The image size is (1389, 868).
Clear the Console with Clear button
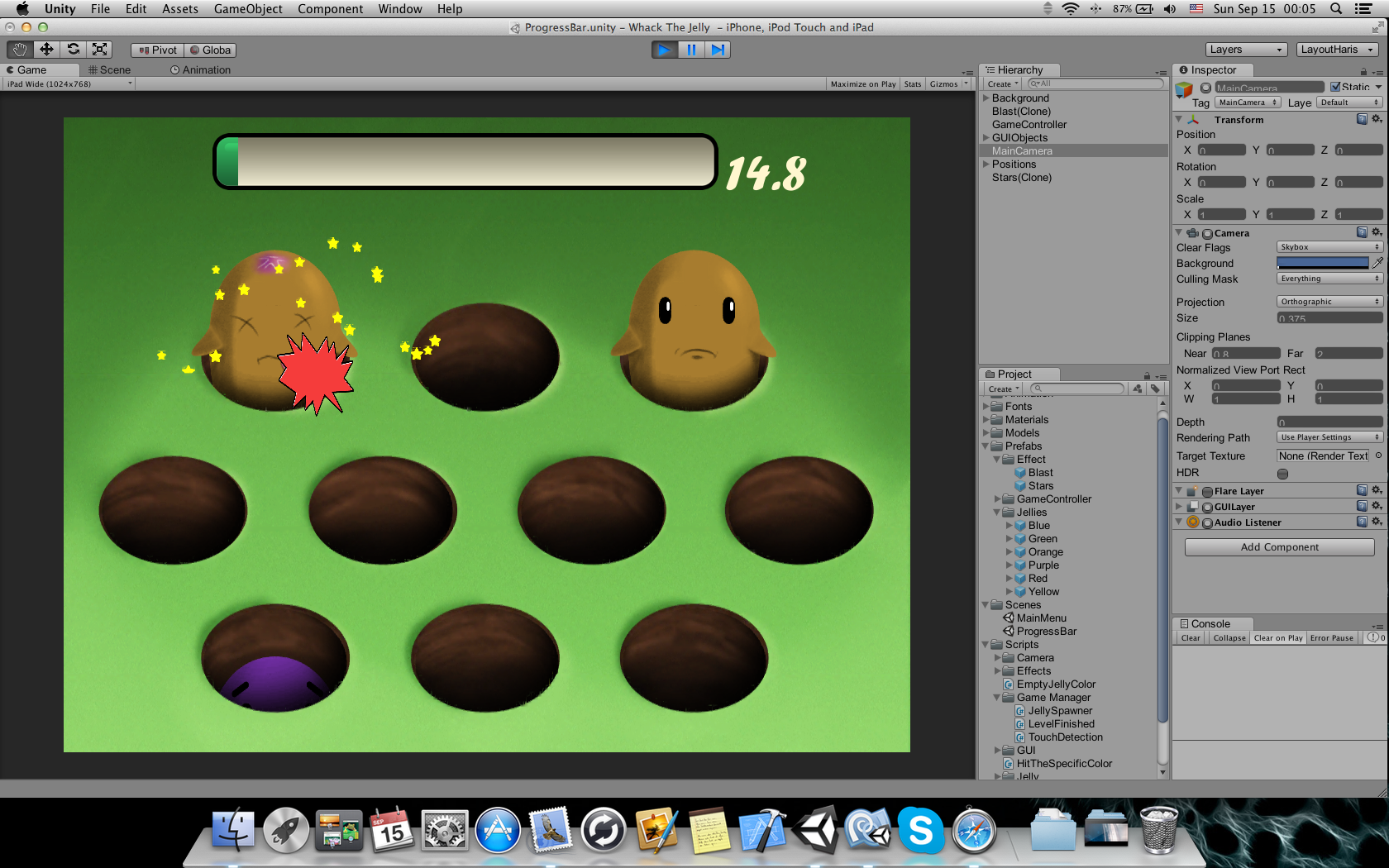(1191, 637)
